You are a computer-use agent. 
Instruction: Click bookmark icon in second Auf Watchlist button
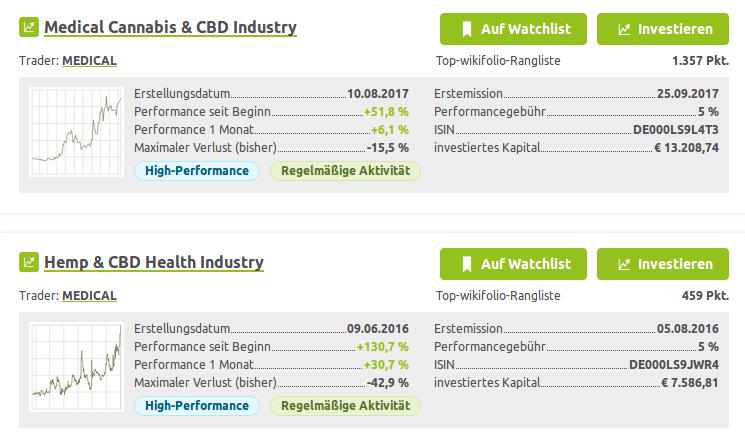(466, 264)
